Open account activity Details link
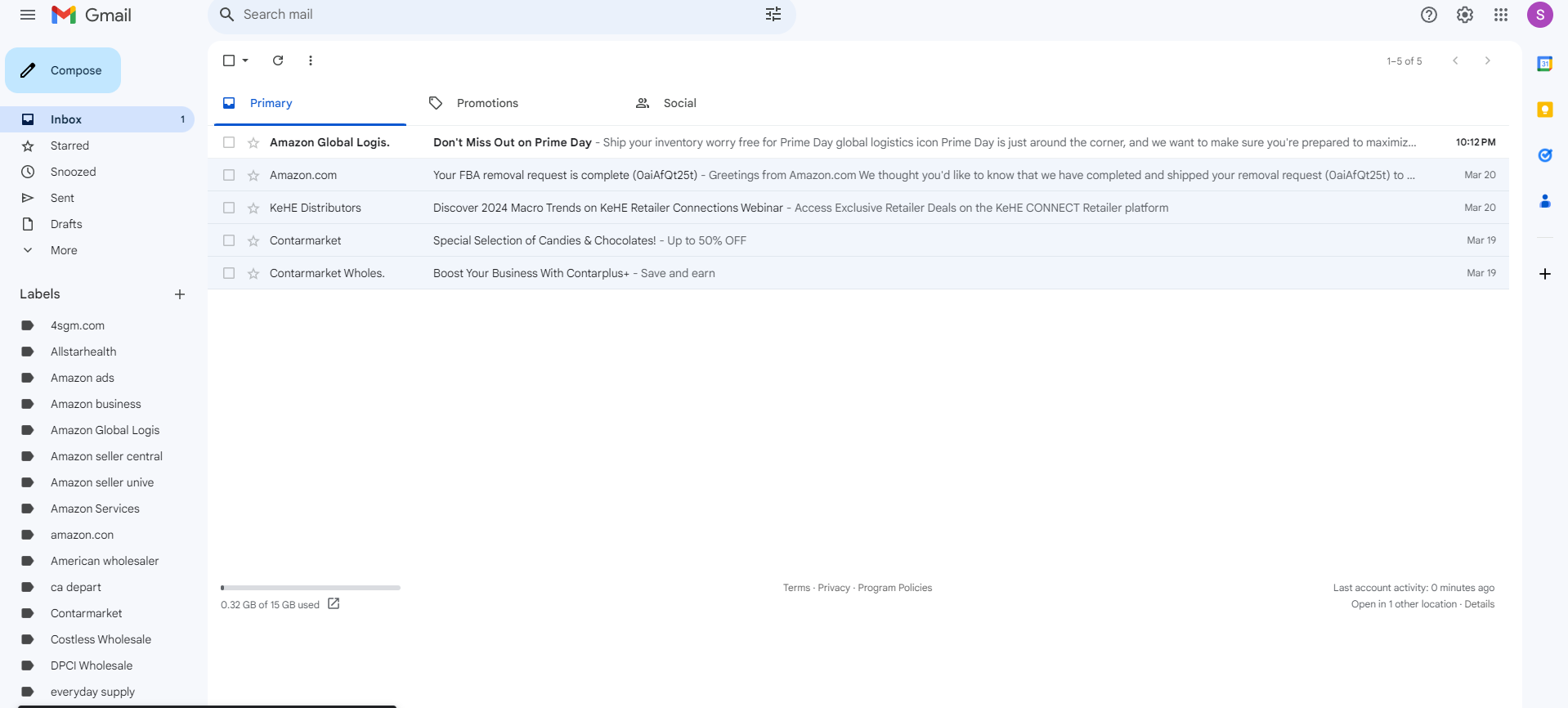1568x708 pixels. click(x=1479, y=604)
